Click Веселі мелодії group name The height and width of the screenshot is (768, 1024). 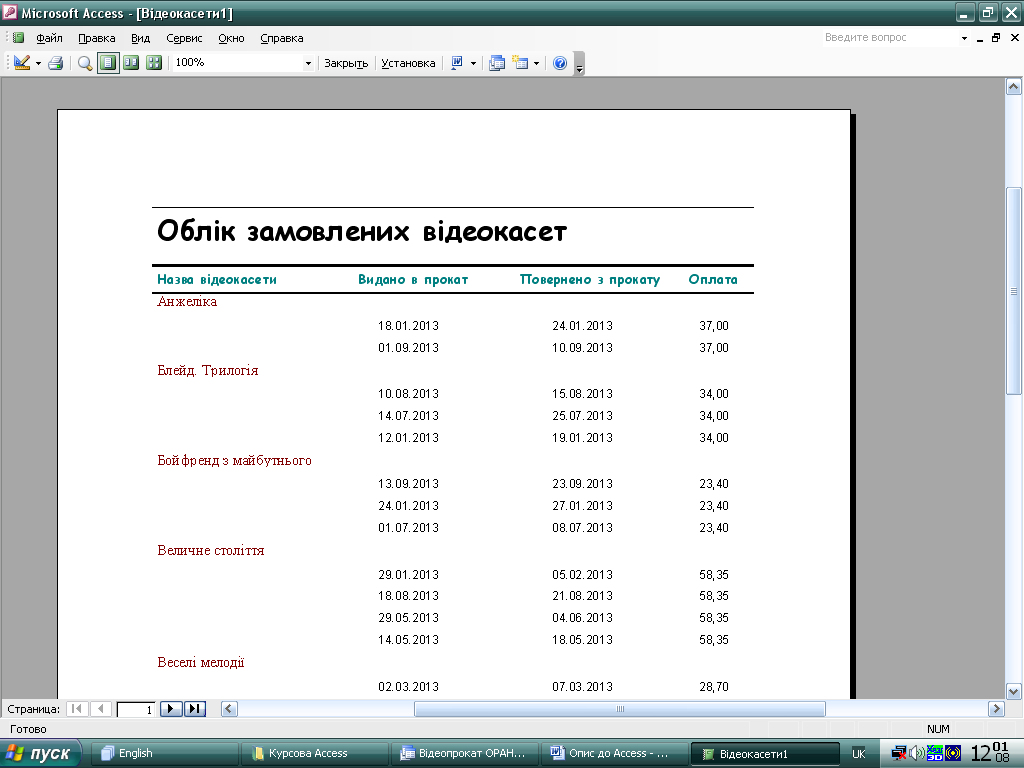point(200,662)
